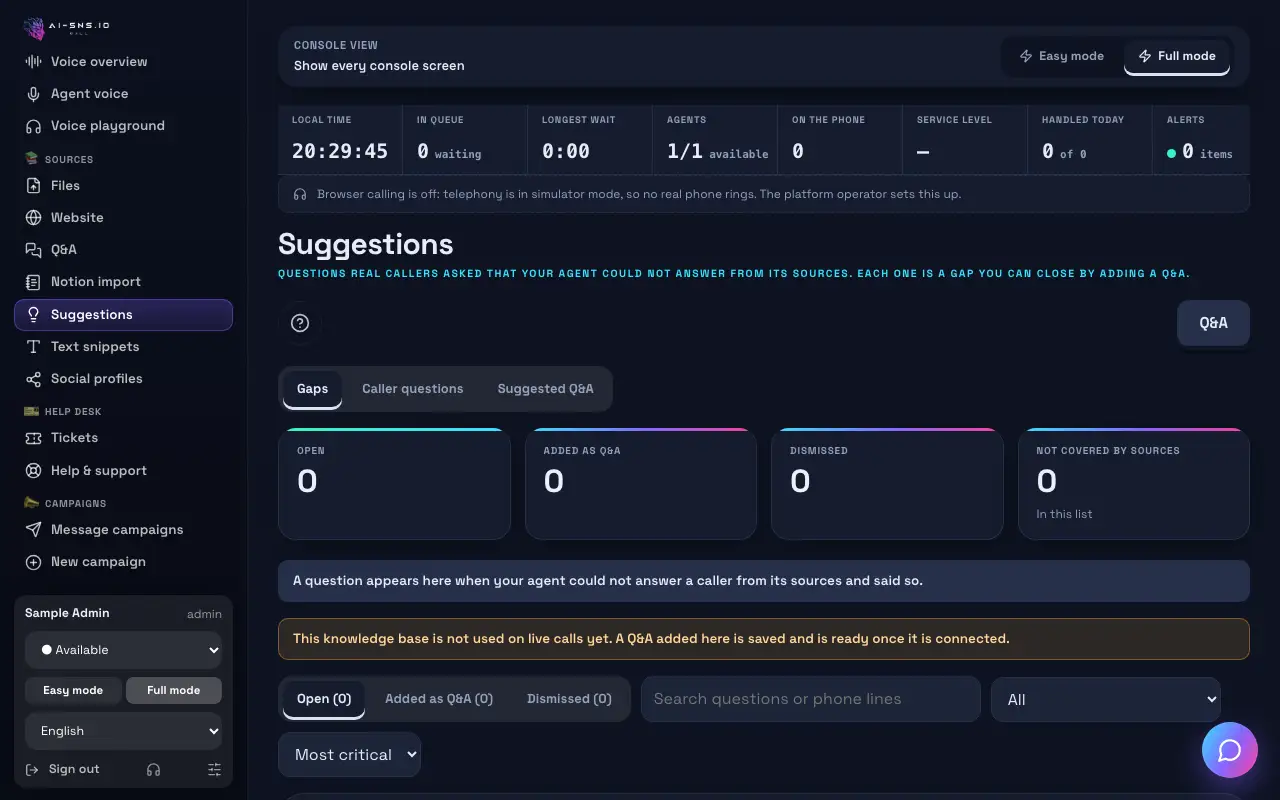Click the Website globe icon
This screenshot has width=1280, height=800.
pyautogui.click(x=33, y=218)
